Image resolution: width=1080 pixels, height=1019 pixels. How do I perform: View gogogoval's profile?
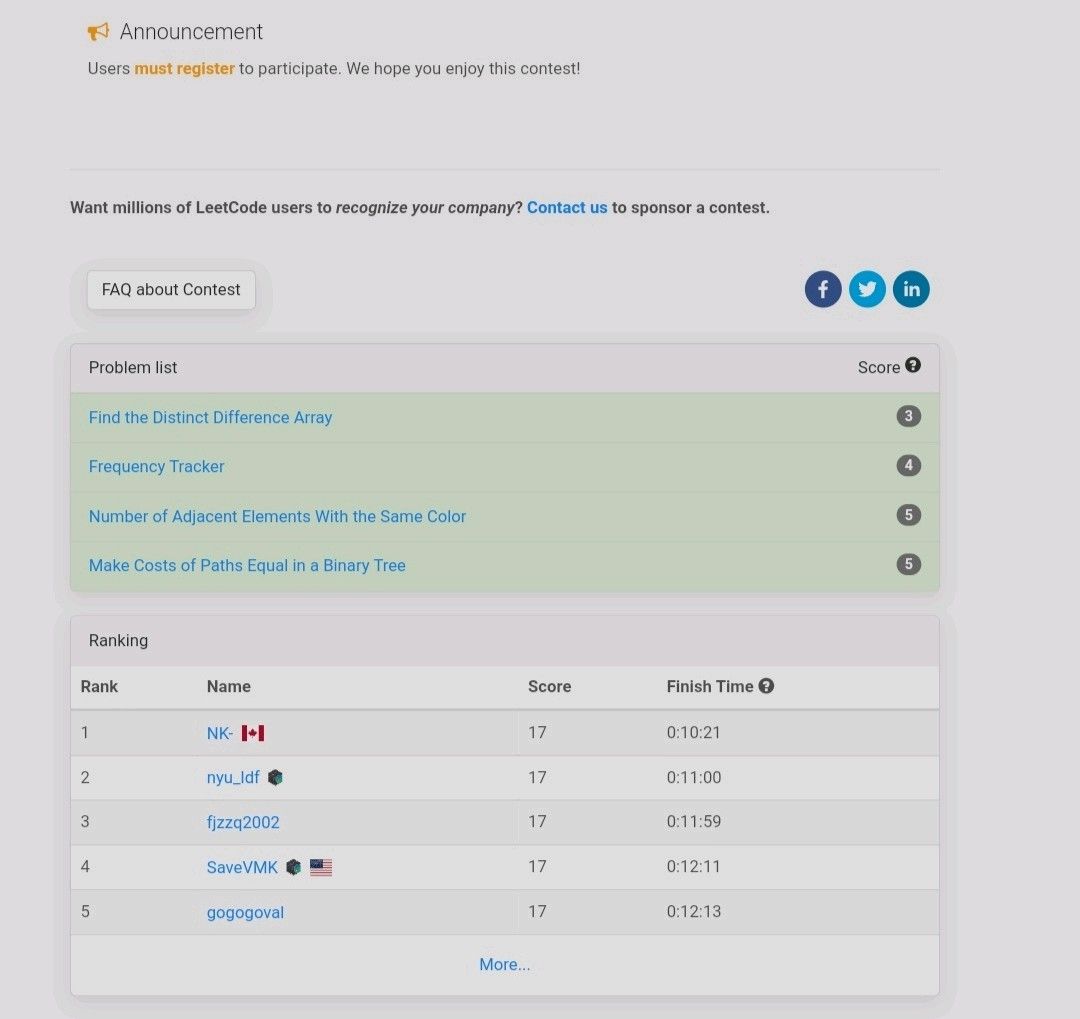245,912
